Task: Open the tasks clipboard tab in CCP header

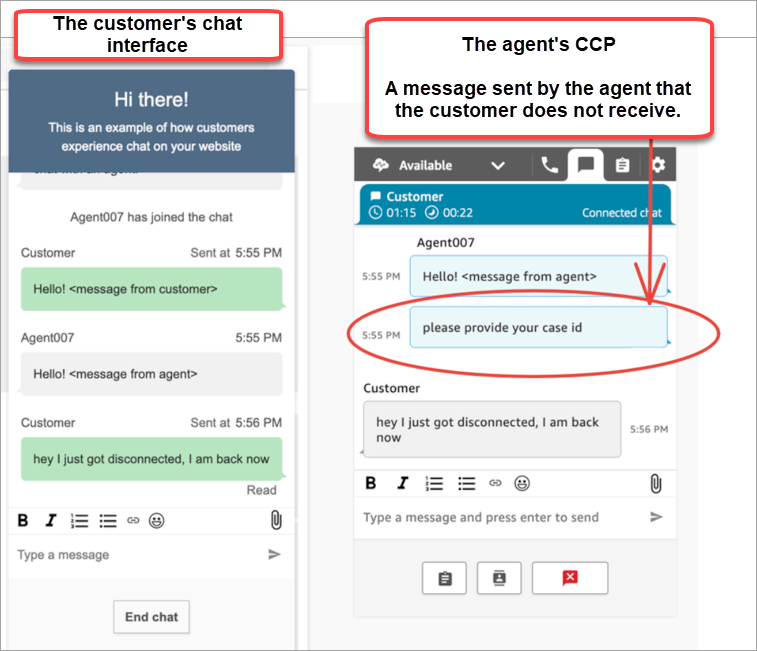Action: 622,165
